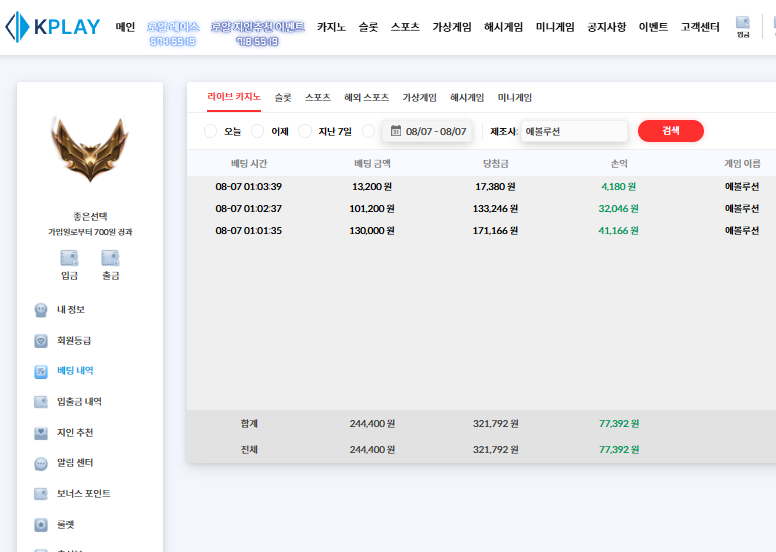Switch to the 해시게임 tab
This screenshot has width=776, height=552.
tap(467, 98)
